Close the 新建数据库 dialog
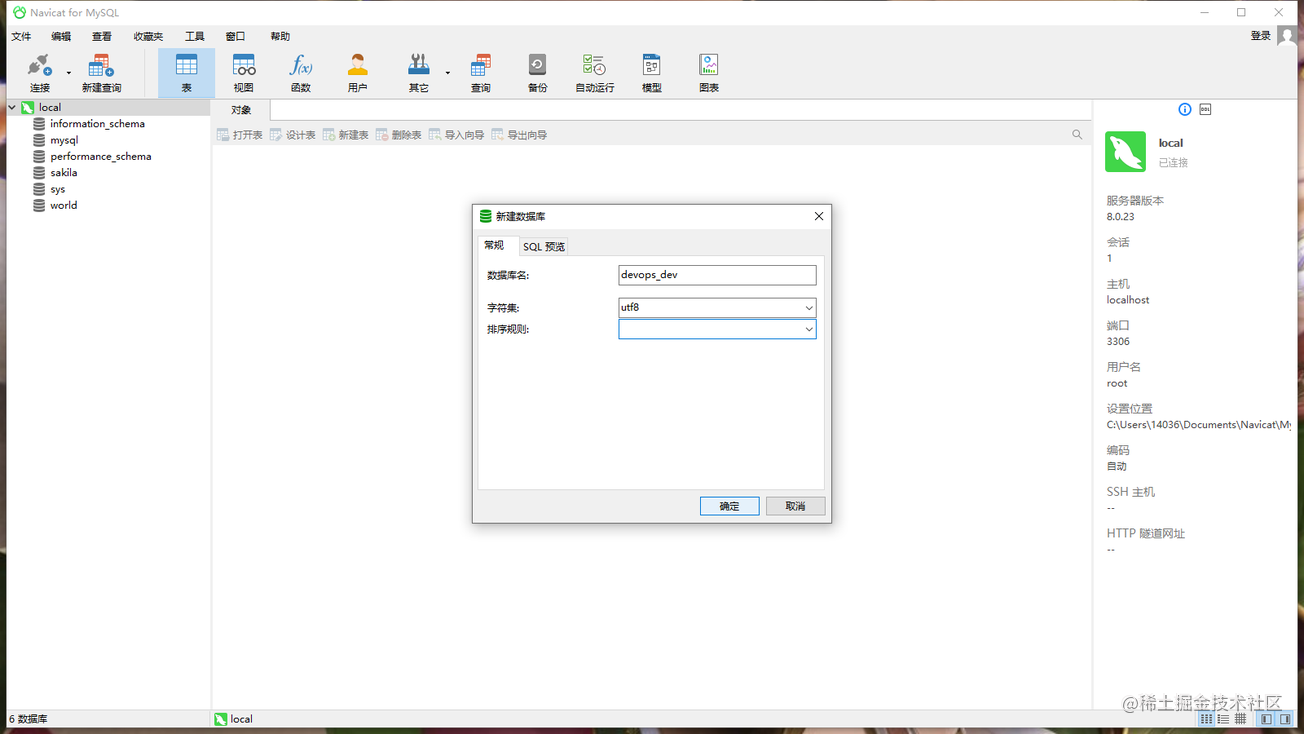The image size is (1304, 734). (818, 216)
